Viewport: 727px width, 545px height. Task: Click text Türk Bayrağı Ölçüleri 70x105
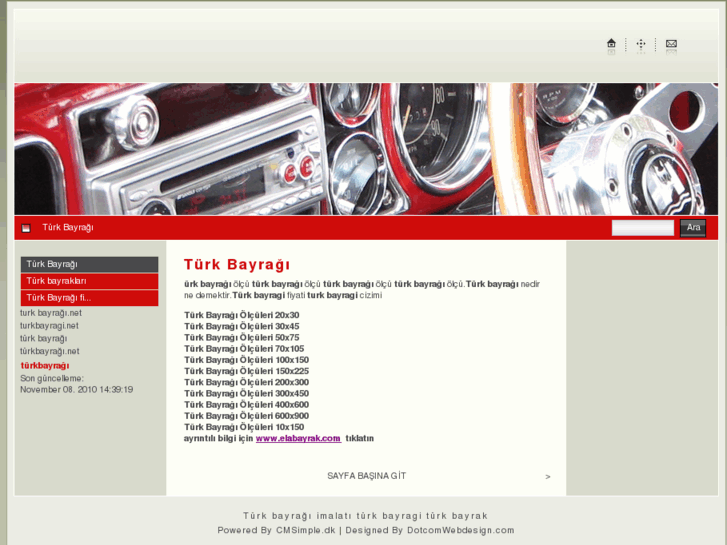(x=244, y=348)
